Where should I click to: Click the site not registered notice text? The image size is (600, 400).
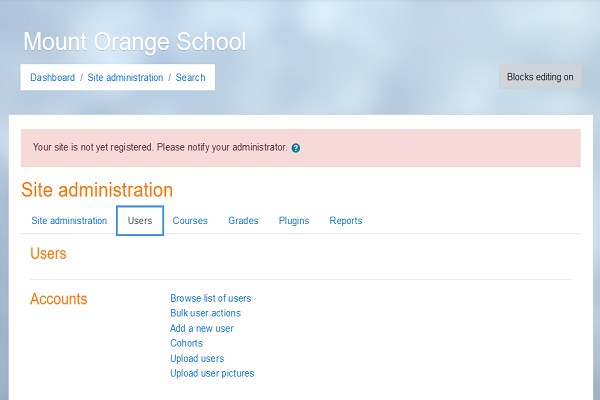(160, 147)
